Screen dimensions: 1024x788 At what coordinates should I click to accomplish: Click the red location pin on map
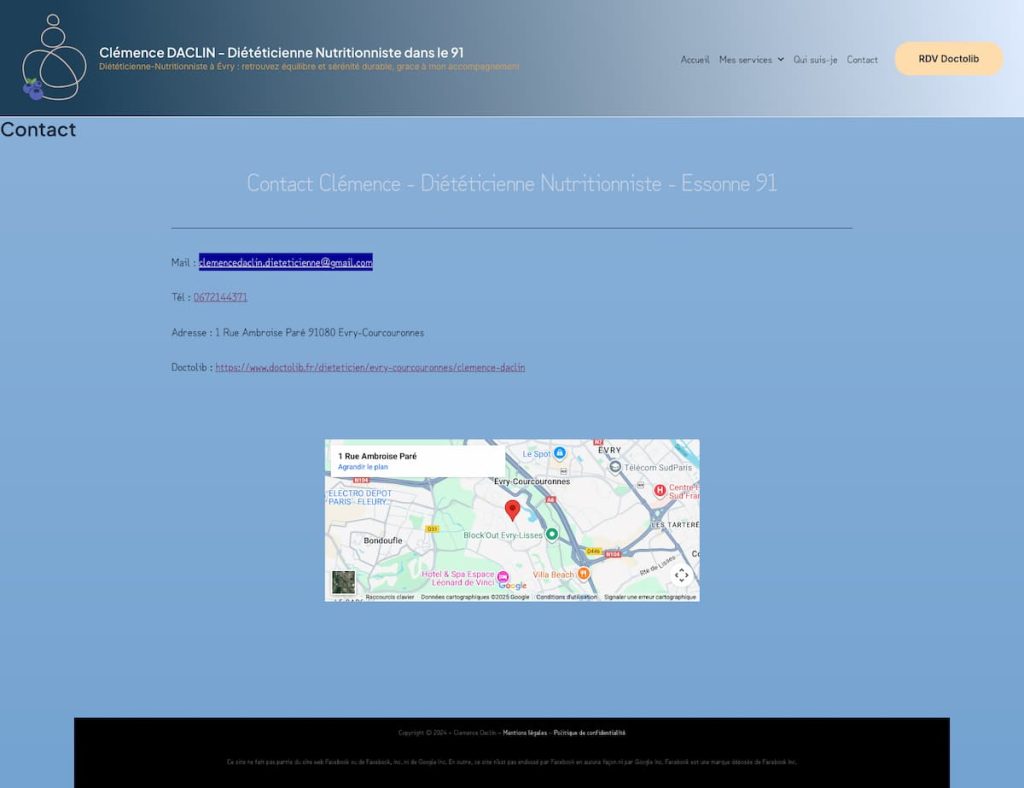point(512,510)
